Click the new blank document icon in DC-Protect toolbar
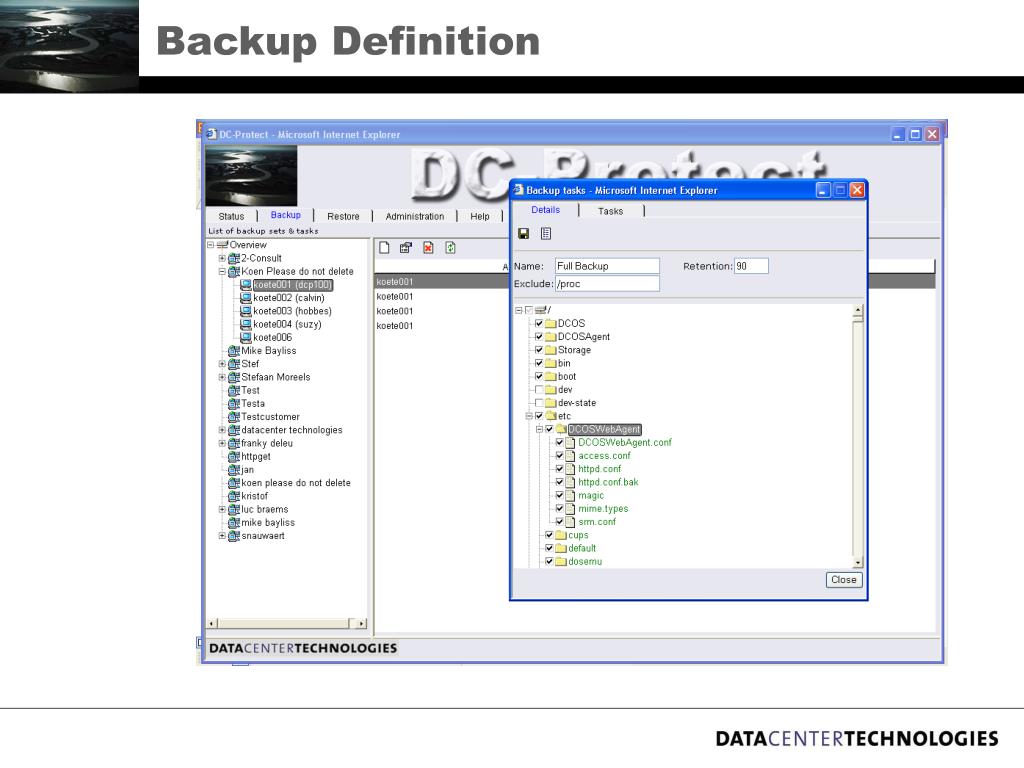This screenshot has height=768, width=1024. click(385, 248)
